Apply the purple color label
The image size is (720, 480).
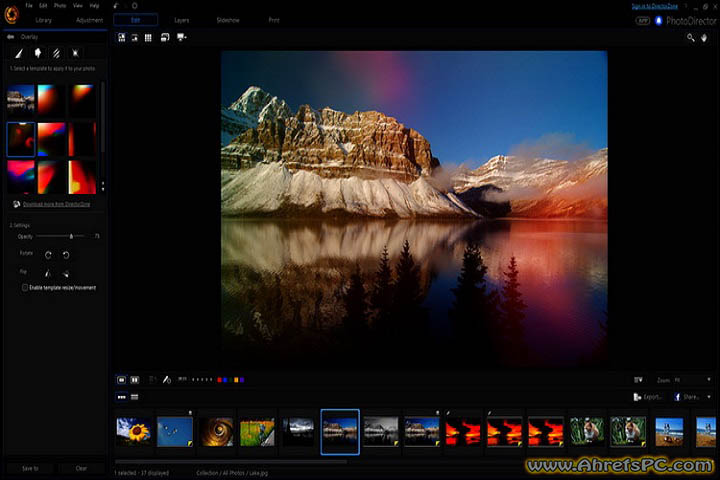[242, 380]
